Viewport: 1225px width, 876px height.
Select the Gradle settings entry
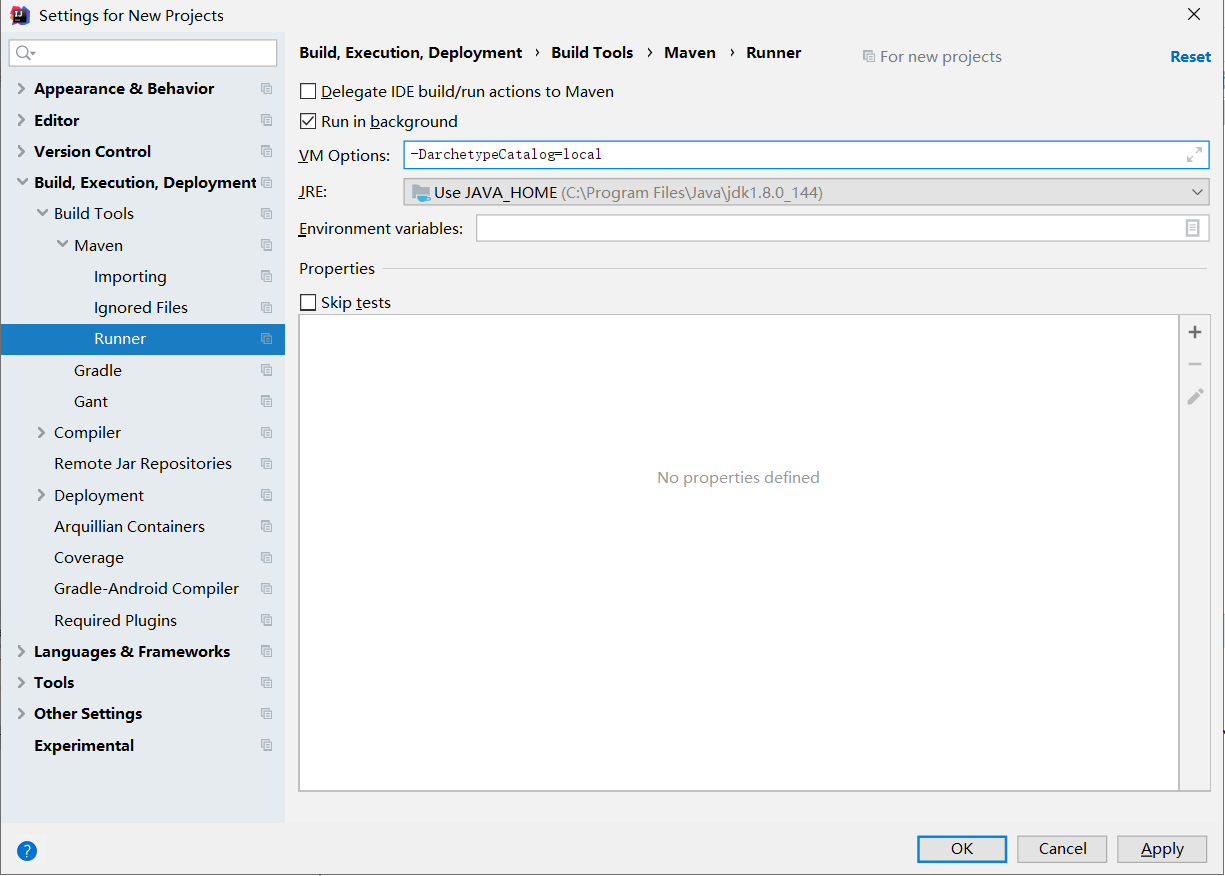point(97,370)
